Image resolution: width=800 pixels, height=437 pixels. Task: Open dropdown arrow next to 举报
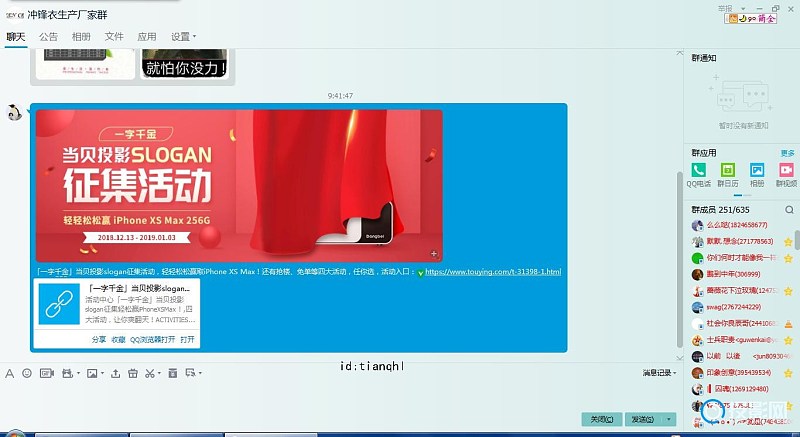pyautogui.click(x=743, y=9)
